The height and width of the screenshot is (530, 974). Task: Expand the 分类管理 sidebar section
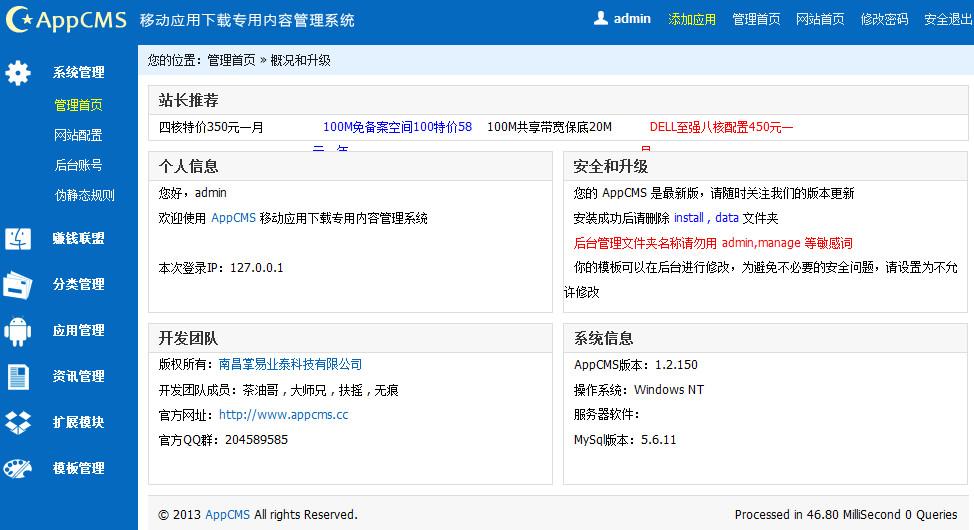78,285
